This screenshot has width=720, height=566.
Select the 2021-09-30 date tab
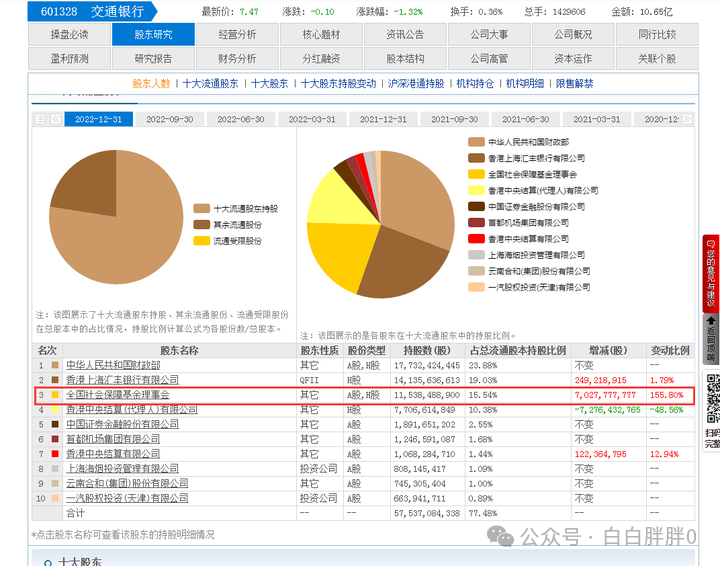pos(455,119)
